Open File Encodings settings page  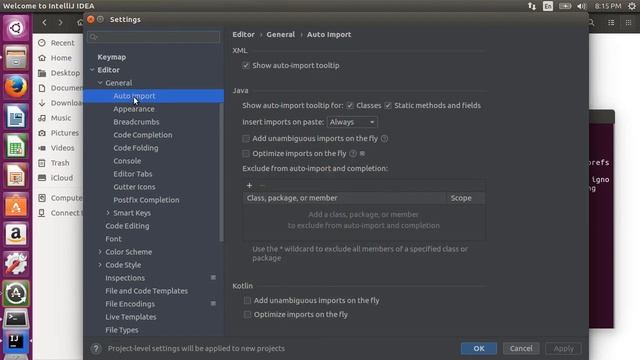click(130, 304)
